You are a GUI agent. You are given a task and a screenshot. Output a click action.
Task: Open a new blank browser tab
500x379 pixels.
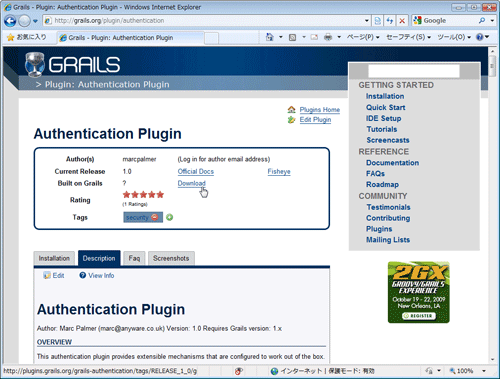211,38
